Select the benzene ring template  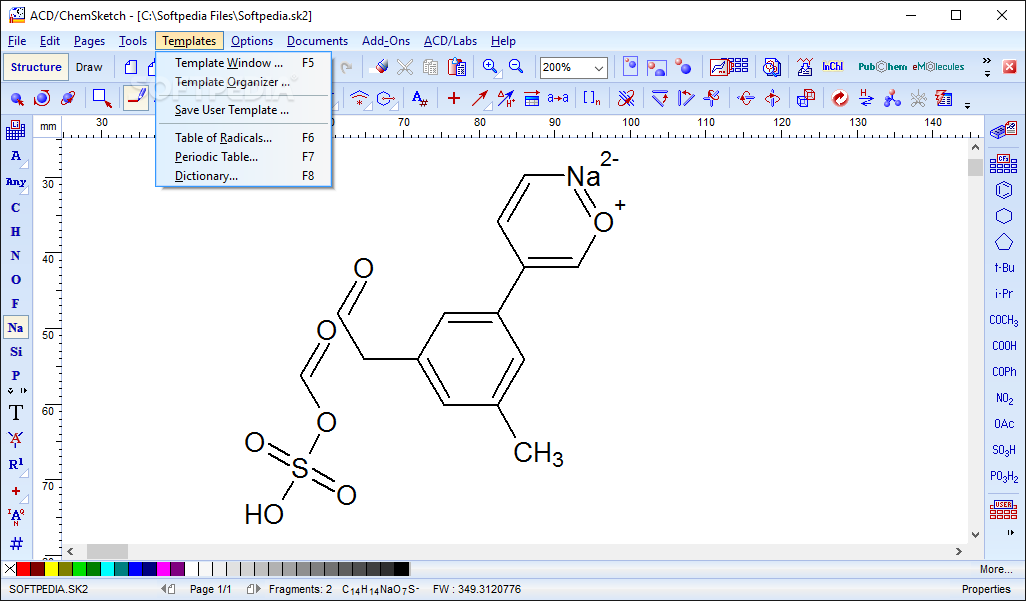tap(1003, 190)
